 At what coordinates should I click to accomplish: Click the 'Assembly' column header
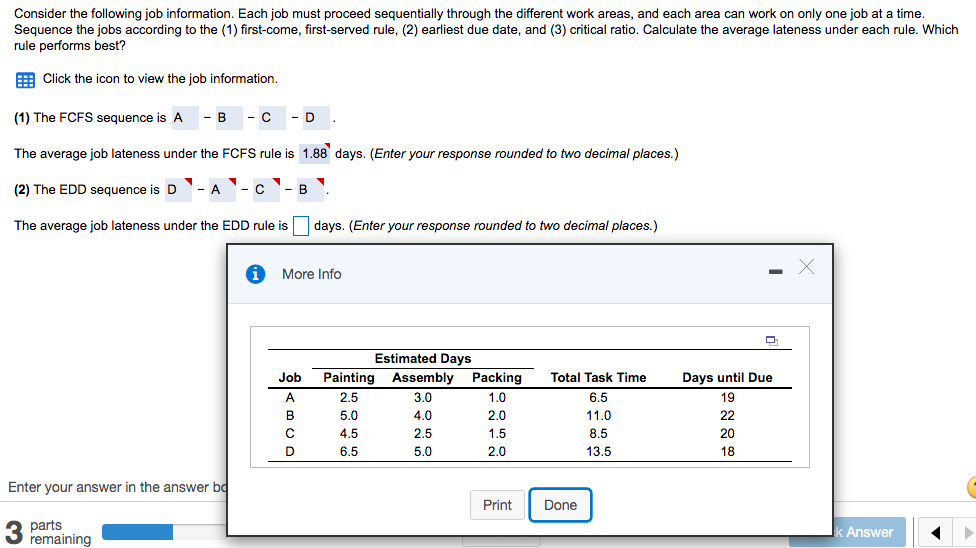click(423, 377)
